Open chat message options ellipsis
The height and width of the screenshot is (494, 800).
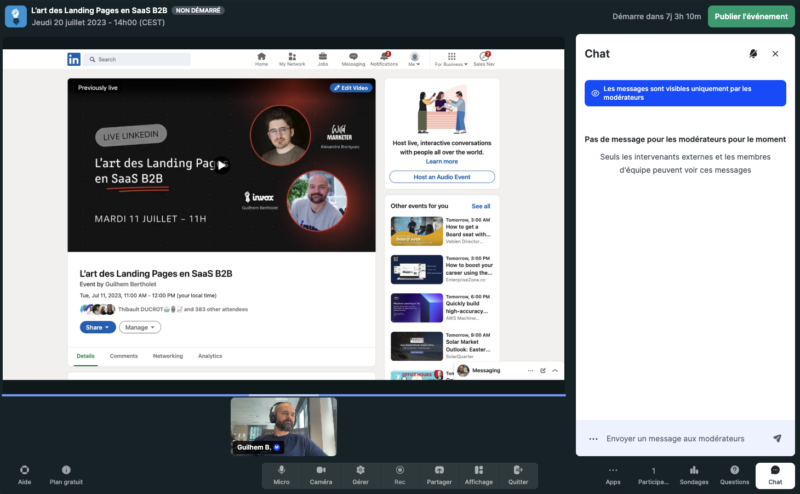[x=593, y=438]
